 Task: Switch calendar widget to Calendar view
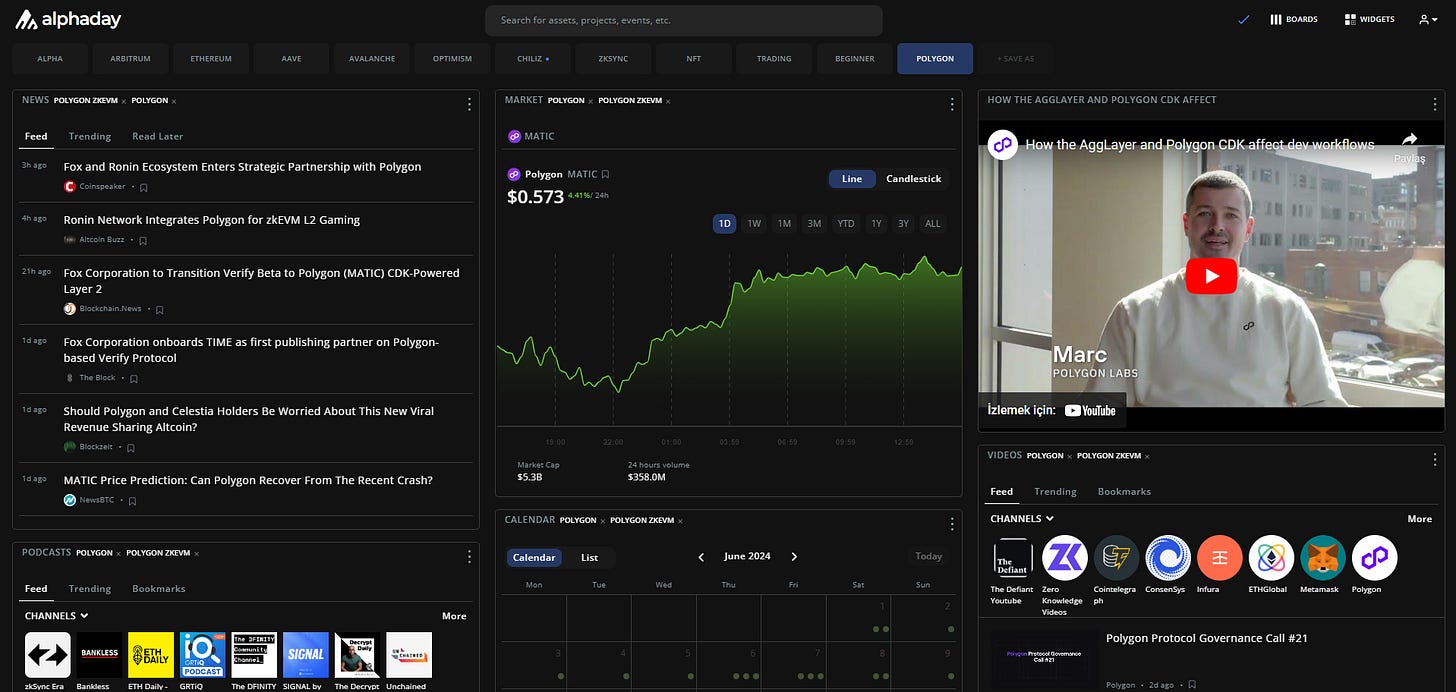pos(534,558)
